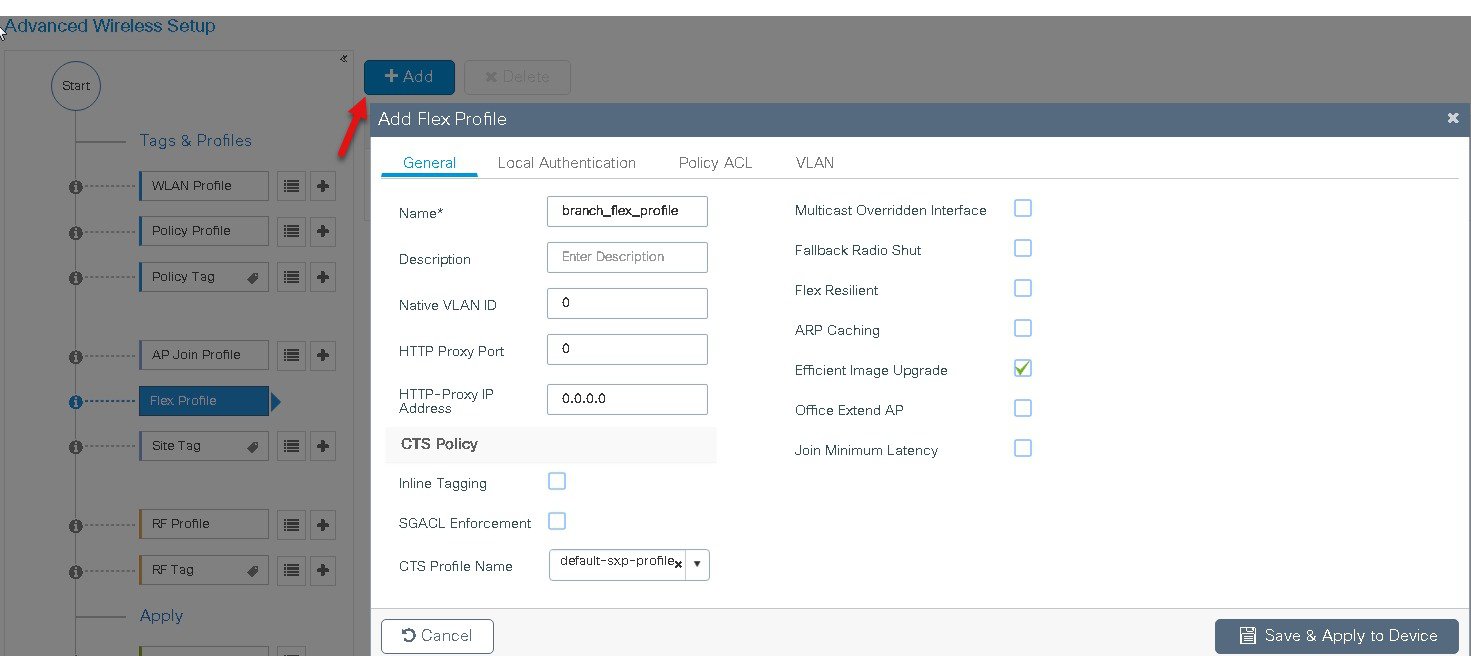Screen dimensions: 1471x656
Task: Switch to the VLAN tab
Action: click(815, 163)
